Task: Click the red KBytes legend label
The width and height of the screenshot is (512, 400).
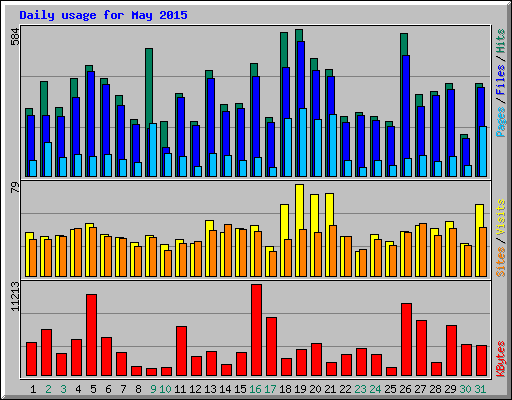Action: pyautogui.click(x=501, y=359)
